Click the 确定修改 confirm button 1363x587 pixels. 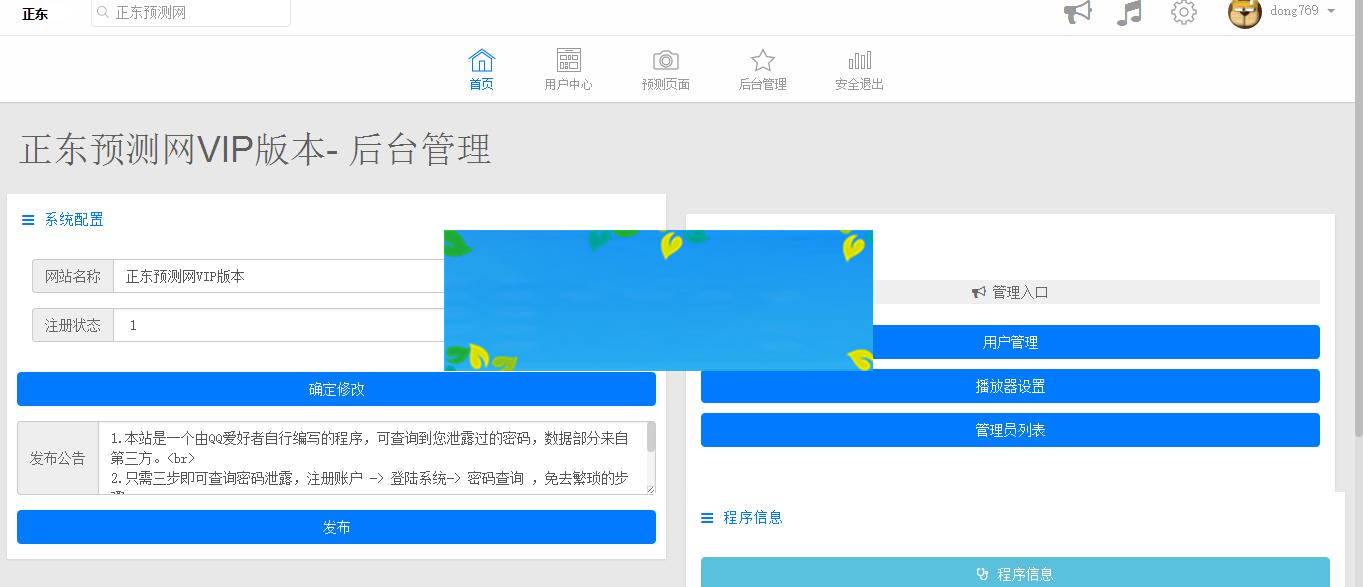coord(335,389)
